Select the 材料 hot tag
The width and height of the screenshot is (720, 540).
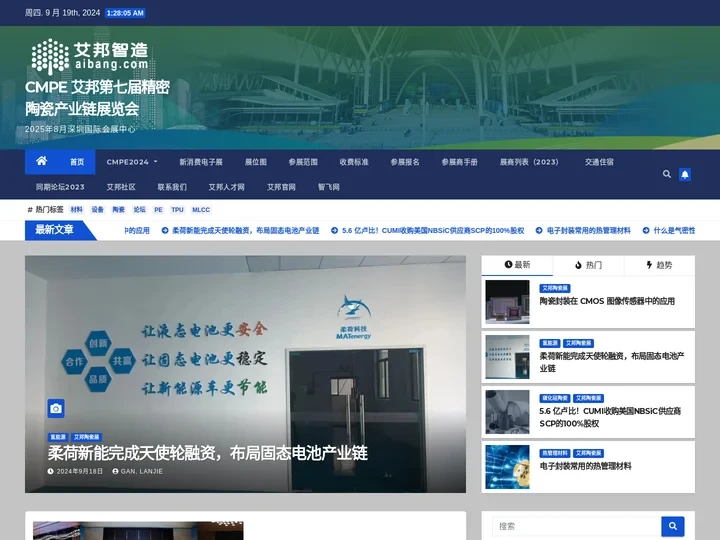tap(76, 209)
